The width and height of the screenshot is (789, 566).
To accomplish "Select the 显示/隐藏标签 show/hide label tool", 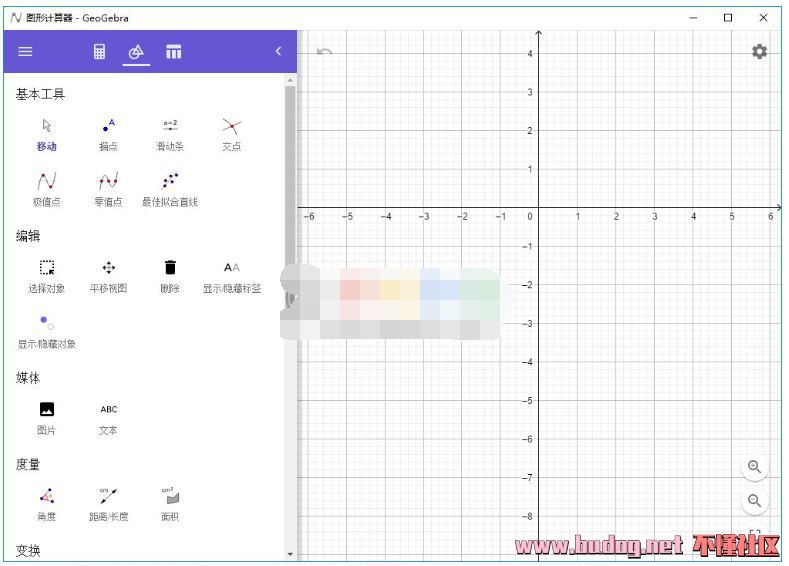I will pos(231,276).
